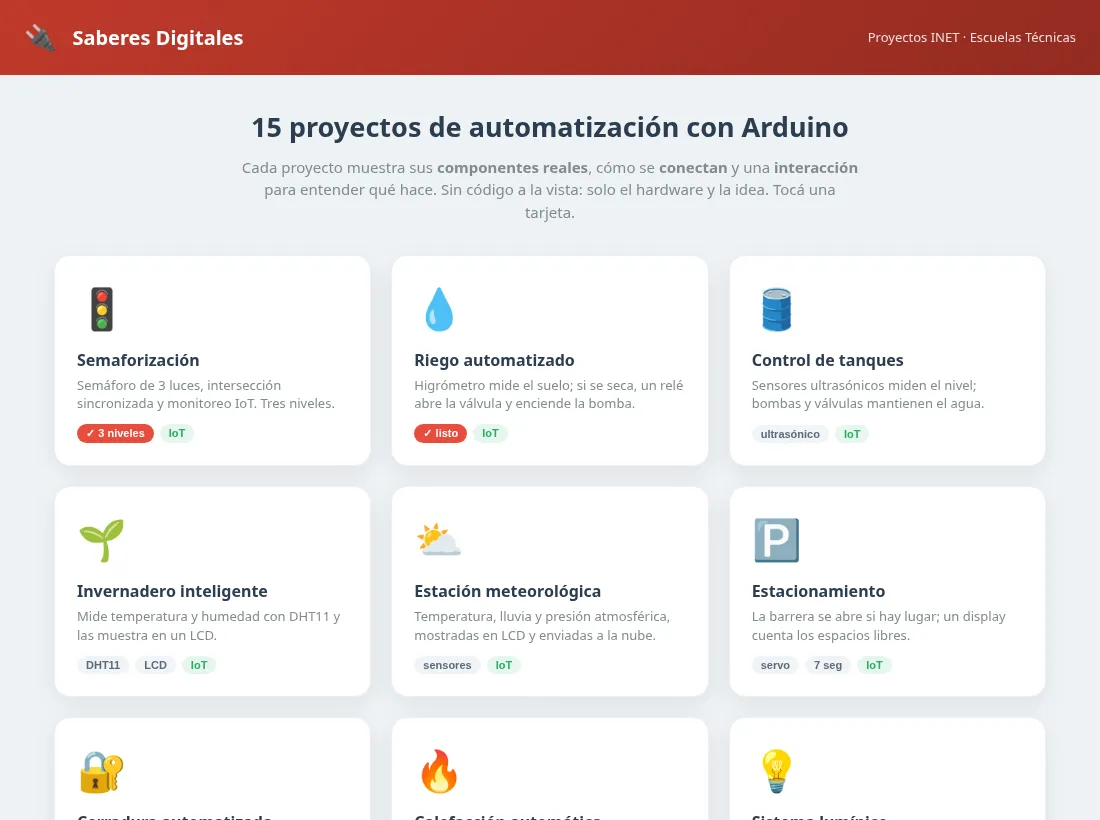Open the Riego automatizado project title
The height and width of the screenshot is (820, 1100).
495,360
